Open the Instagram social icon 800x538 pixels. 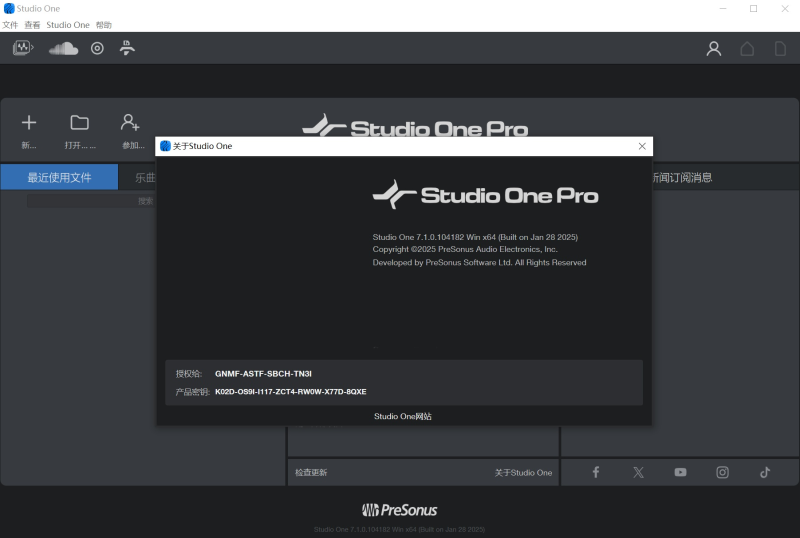[722, 472]
